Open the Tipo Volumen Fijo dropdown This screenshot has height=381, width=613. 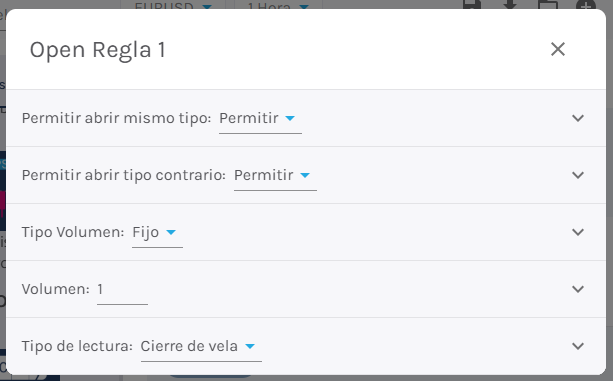pos(157,233)
